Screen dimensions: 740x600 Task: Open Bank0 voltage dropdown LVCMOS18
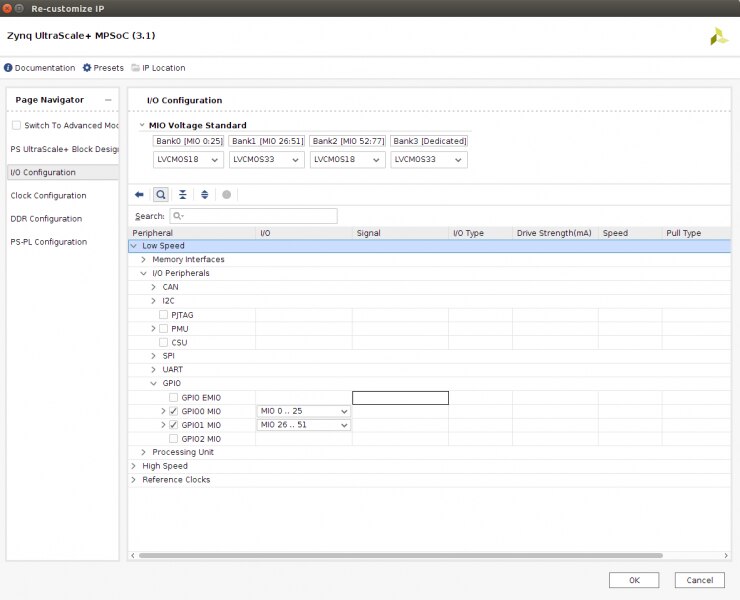coord(188,160)
